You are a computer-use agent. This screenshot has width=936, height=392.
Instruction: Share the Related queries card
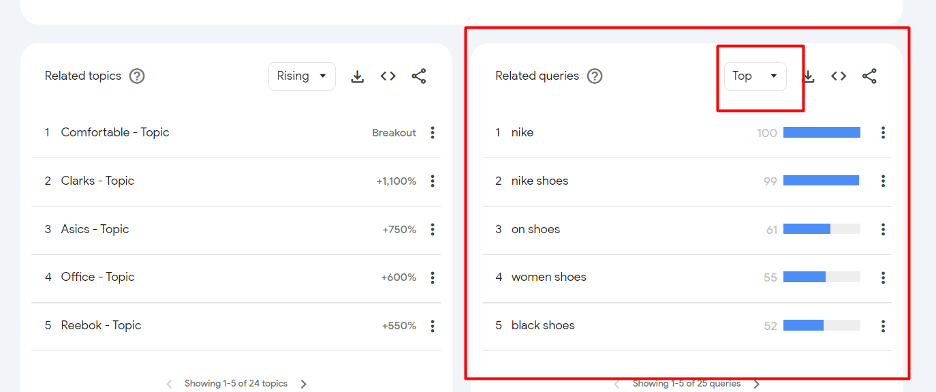[870, 76]
